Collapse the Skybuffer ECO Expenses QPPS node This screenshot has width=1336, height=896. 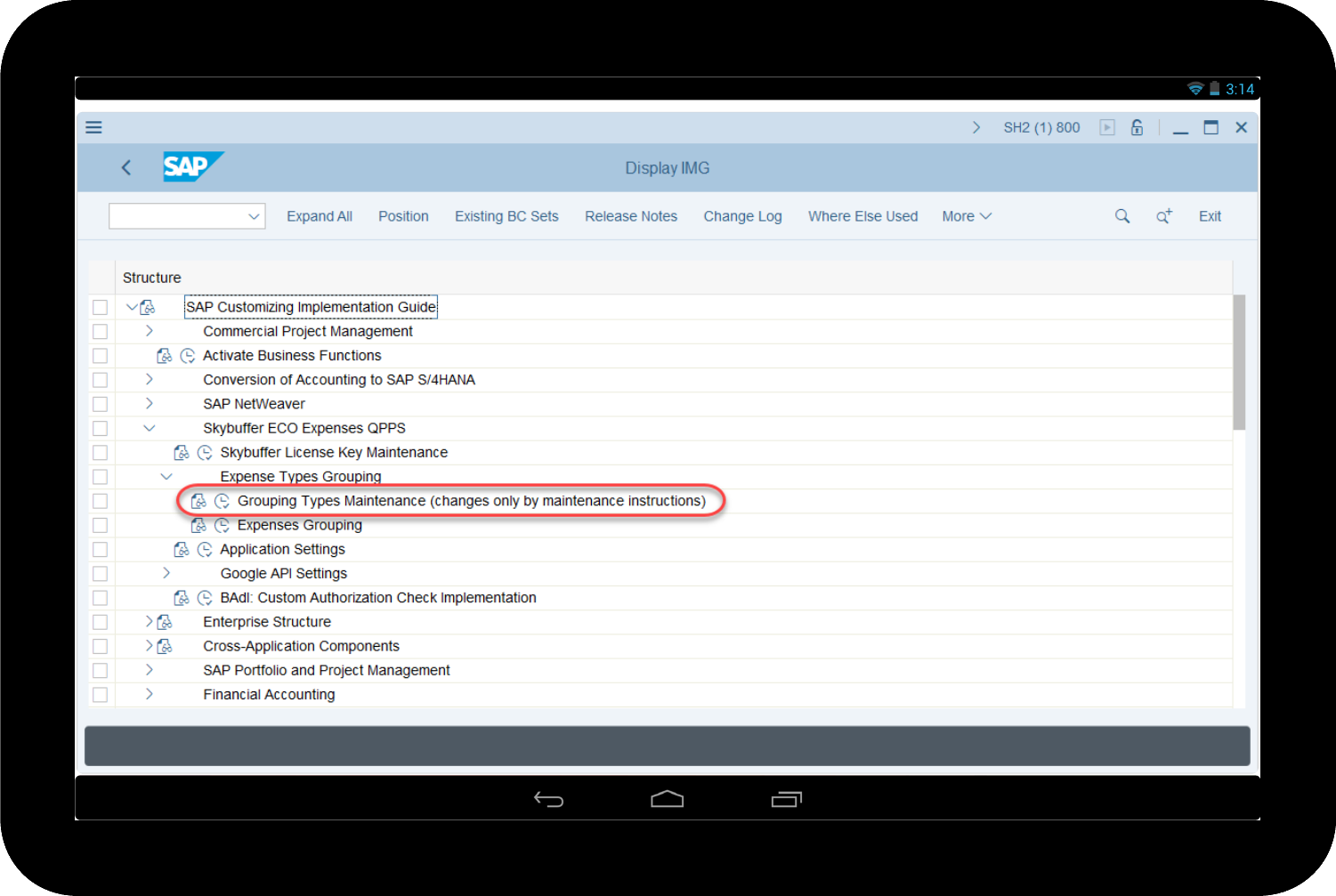click(x=150, y=428)
